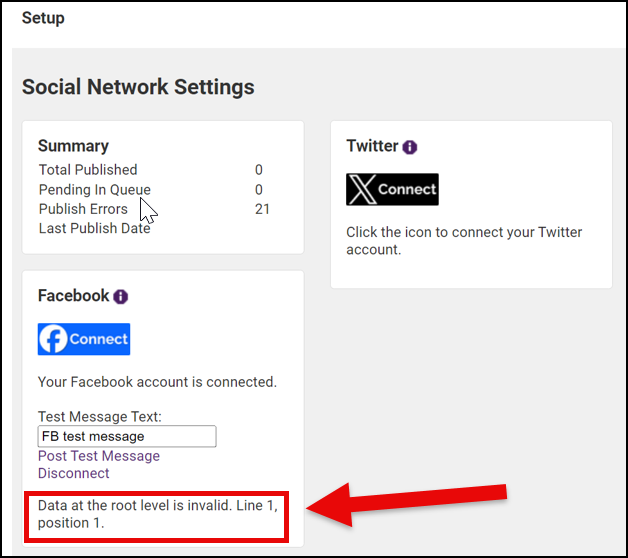Click the Facebook card heading
Screen dimensions: 628x558
[x=73, y=296]
